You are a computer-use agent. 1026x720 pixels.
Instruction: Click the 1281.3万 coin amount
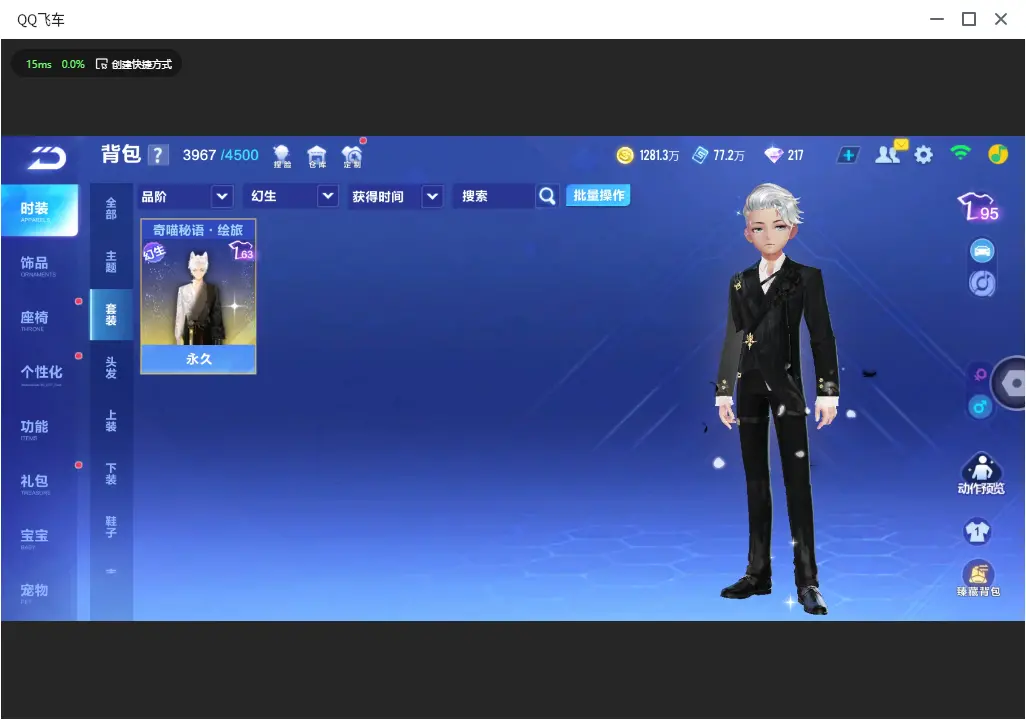(659, 155)
